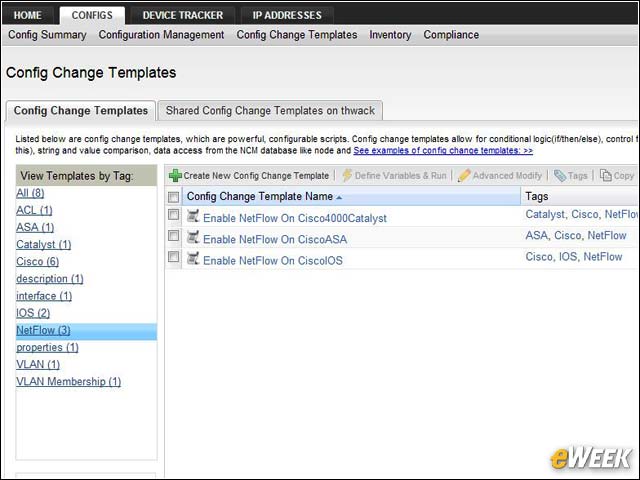Click Advanced Modify button
Viewport: 640px width, 480px height.
(x=500, y=176)
